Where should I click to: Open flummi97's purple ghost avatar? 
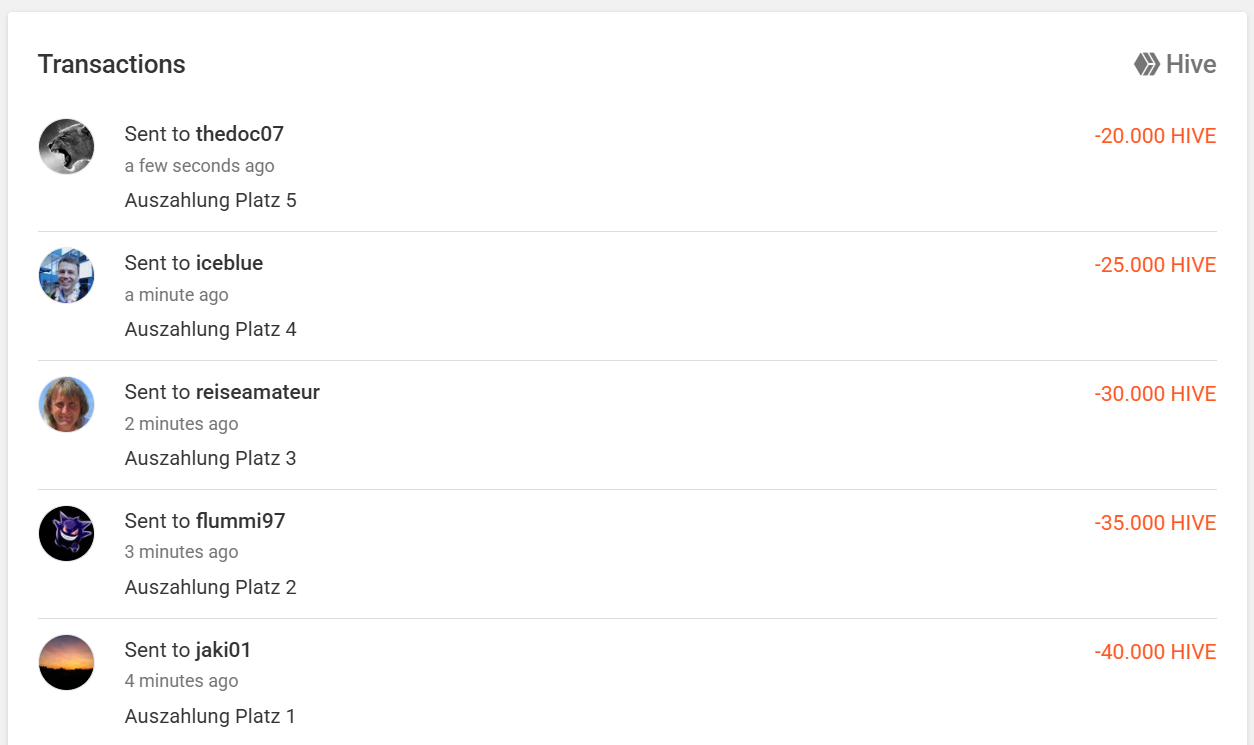click(67, 534)
